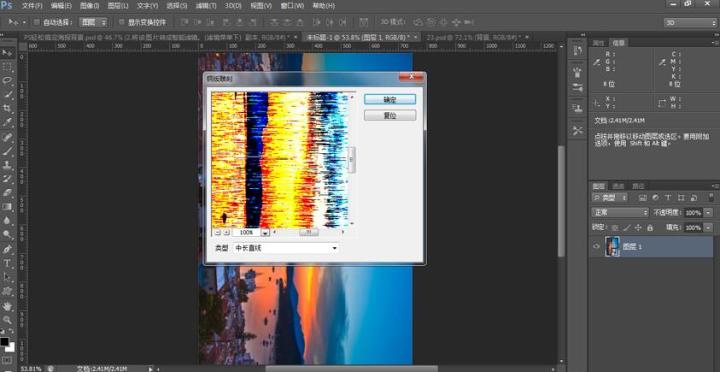Select the Rectangular Marquee tool
This screenshot has height=372, width=720.
(x=7, y=67)
